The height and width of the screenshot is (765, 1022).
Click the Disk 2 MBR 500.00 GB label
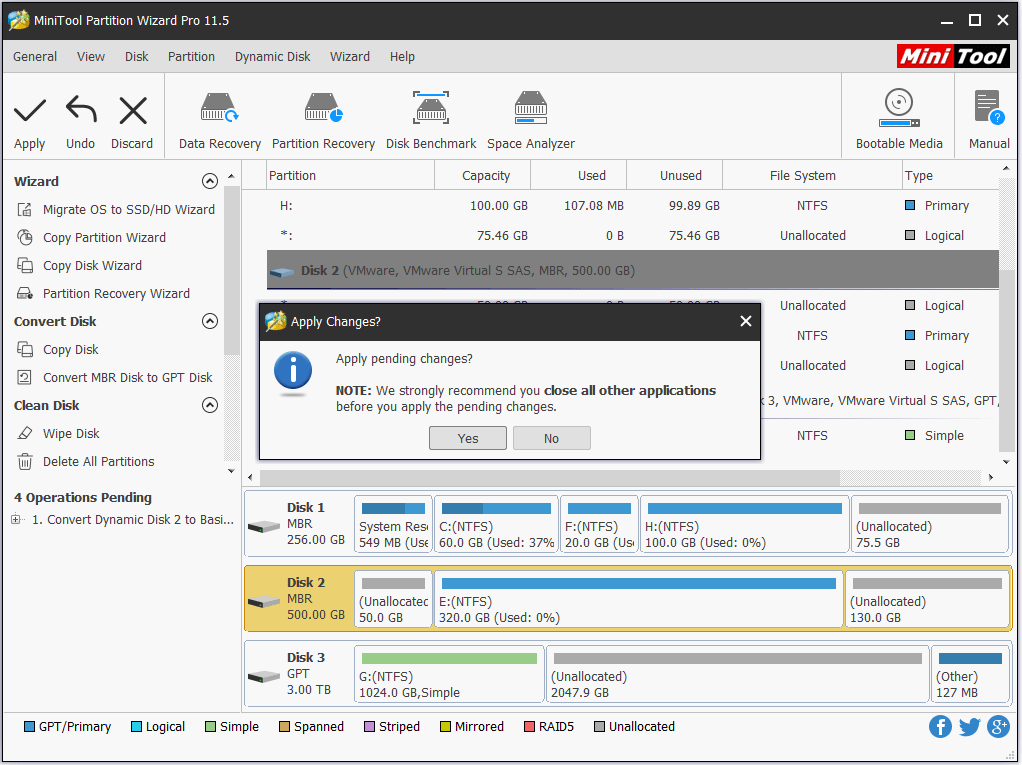pos(315,599)
